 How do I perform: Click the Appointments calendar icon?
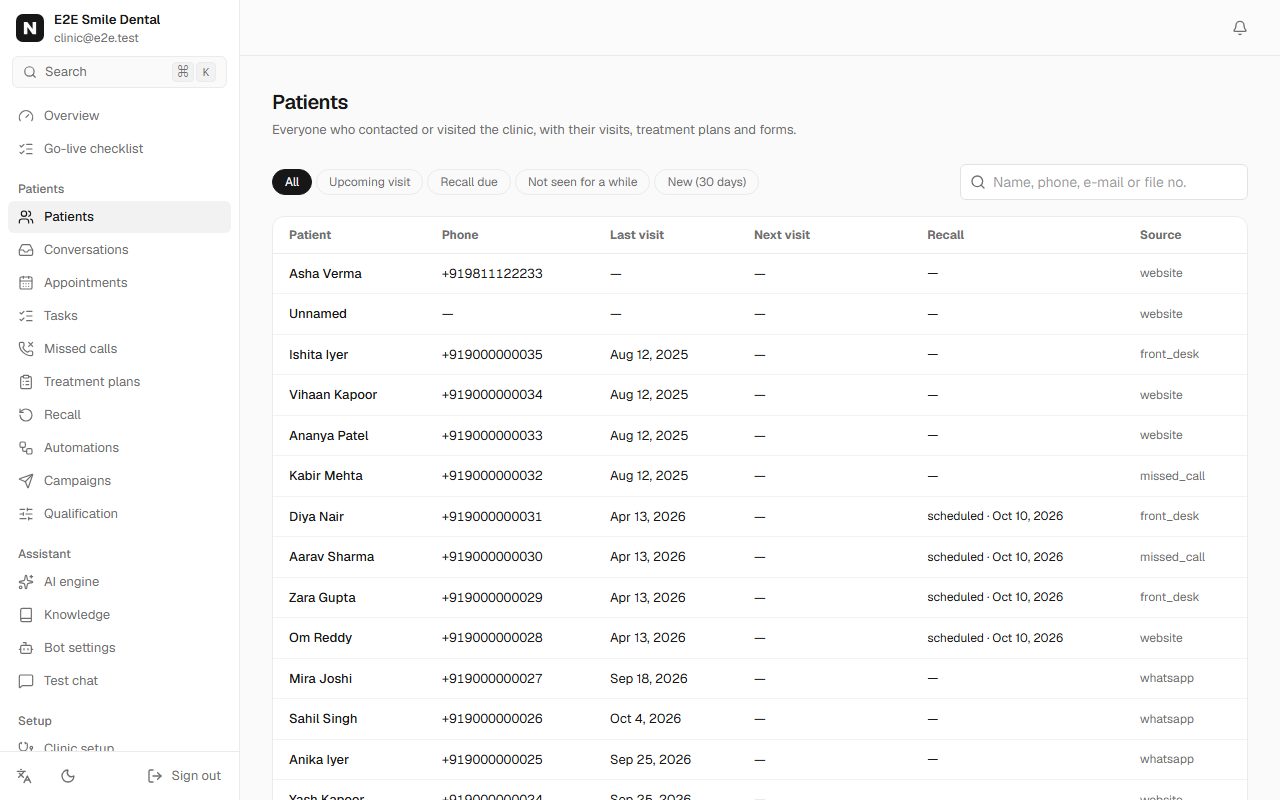(x=26, y=283)
